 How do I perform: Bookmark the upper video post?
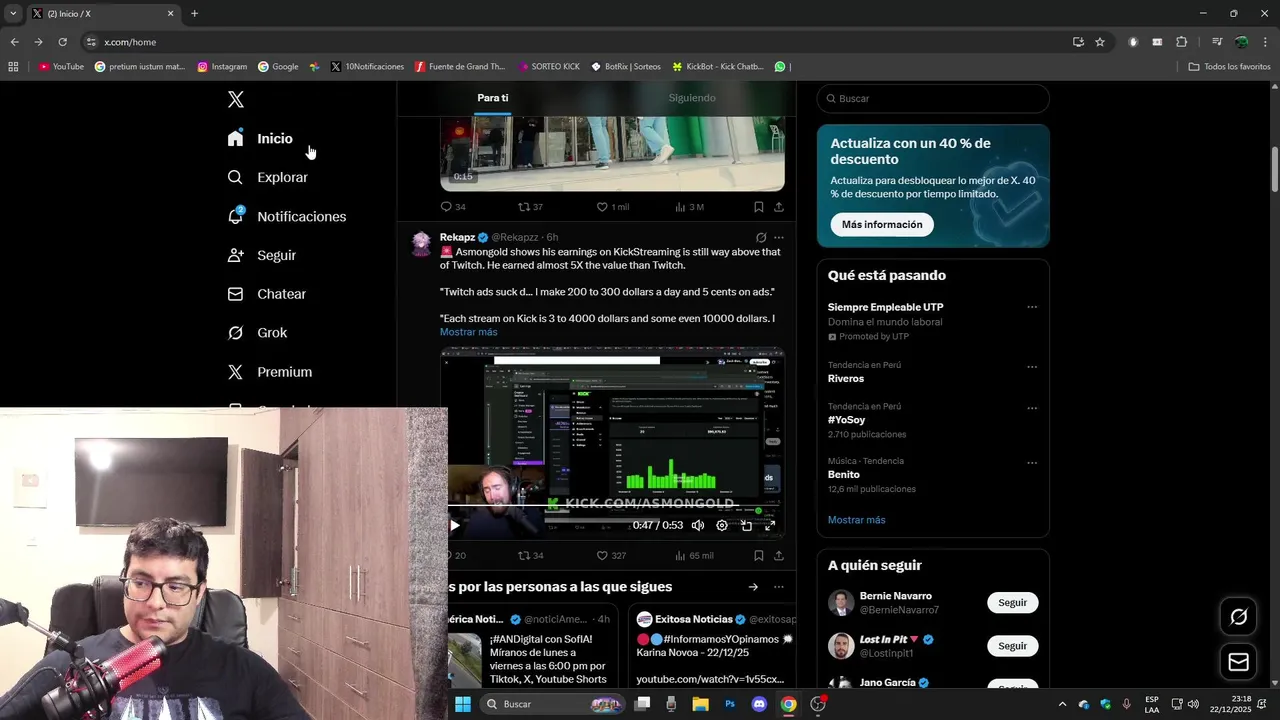759,207
